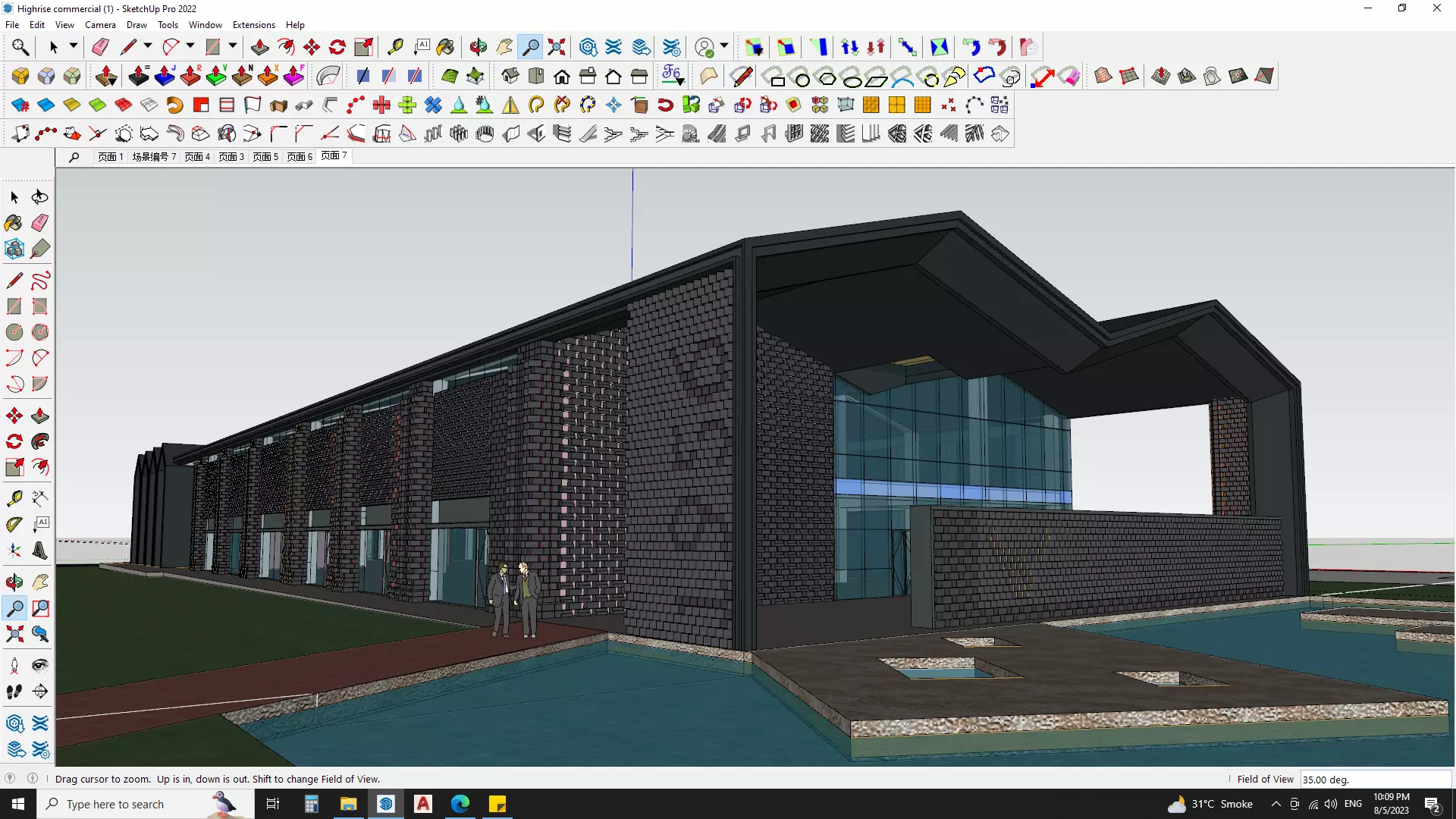Click the Make Component icon in left toolbar
Screen dimensions: 1456x819
[14, 249]
